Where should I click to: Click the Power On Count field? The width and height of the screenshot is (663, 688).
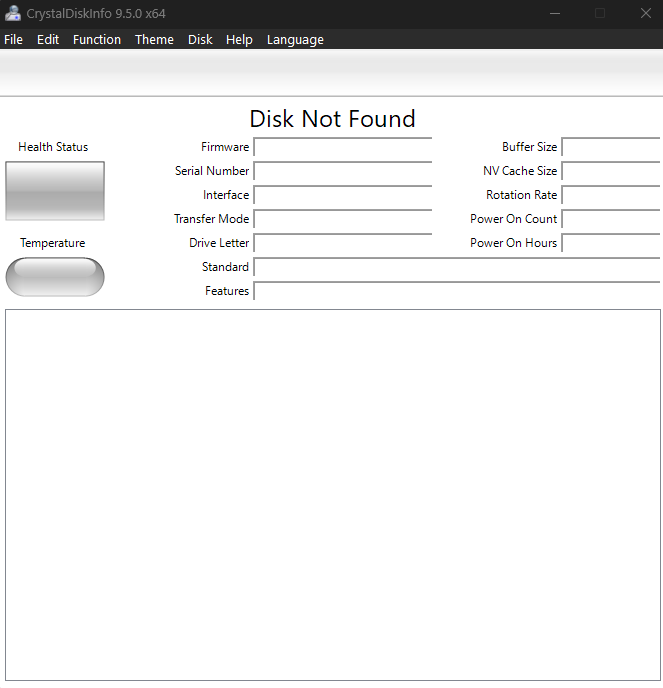coord(611,219)
